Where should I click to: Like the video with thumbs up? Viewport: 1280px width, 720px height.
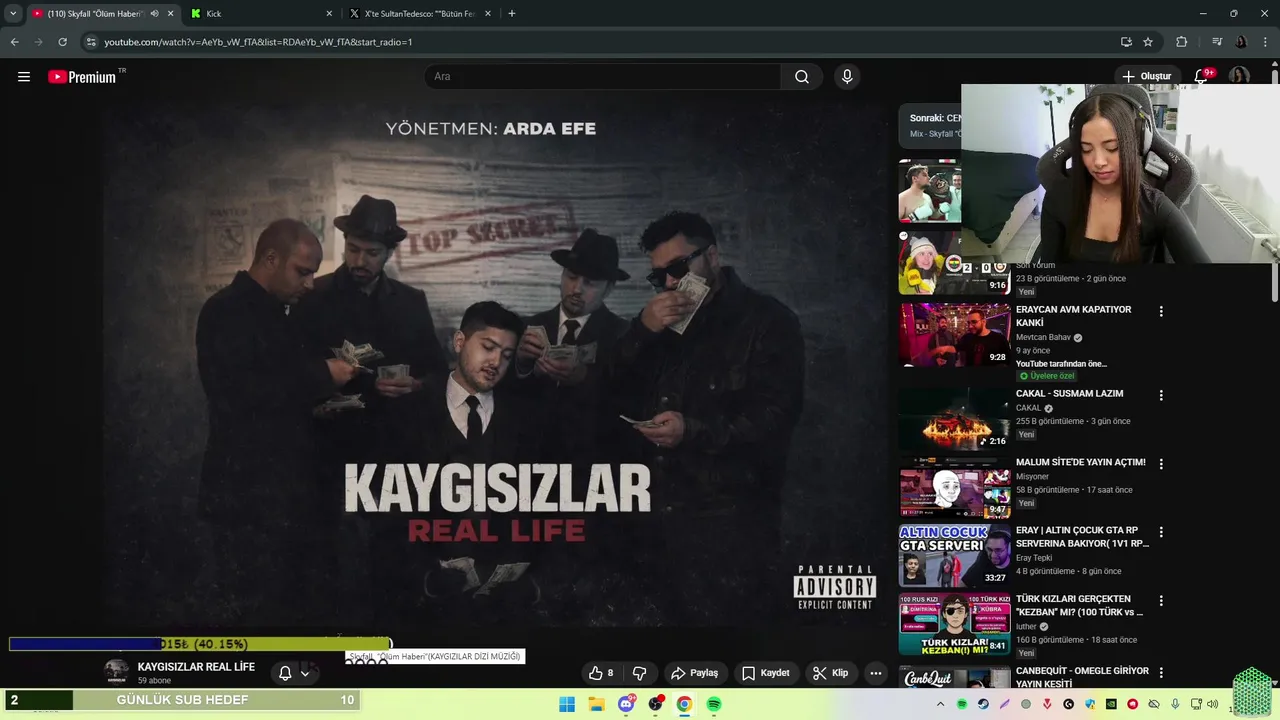tap(601, 673)
